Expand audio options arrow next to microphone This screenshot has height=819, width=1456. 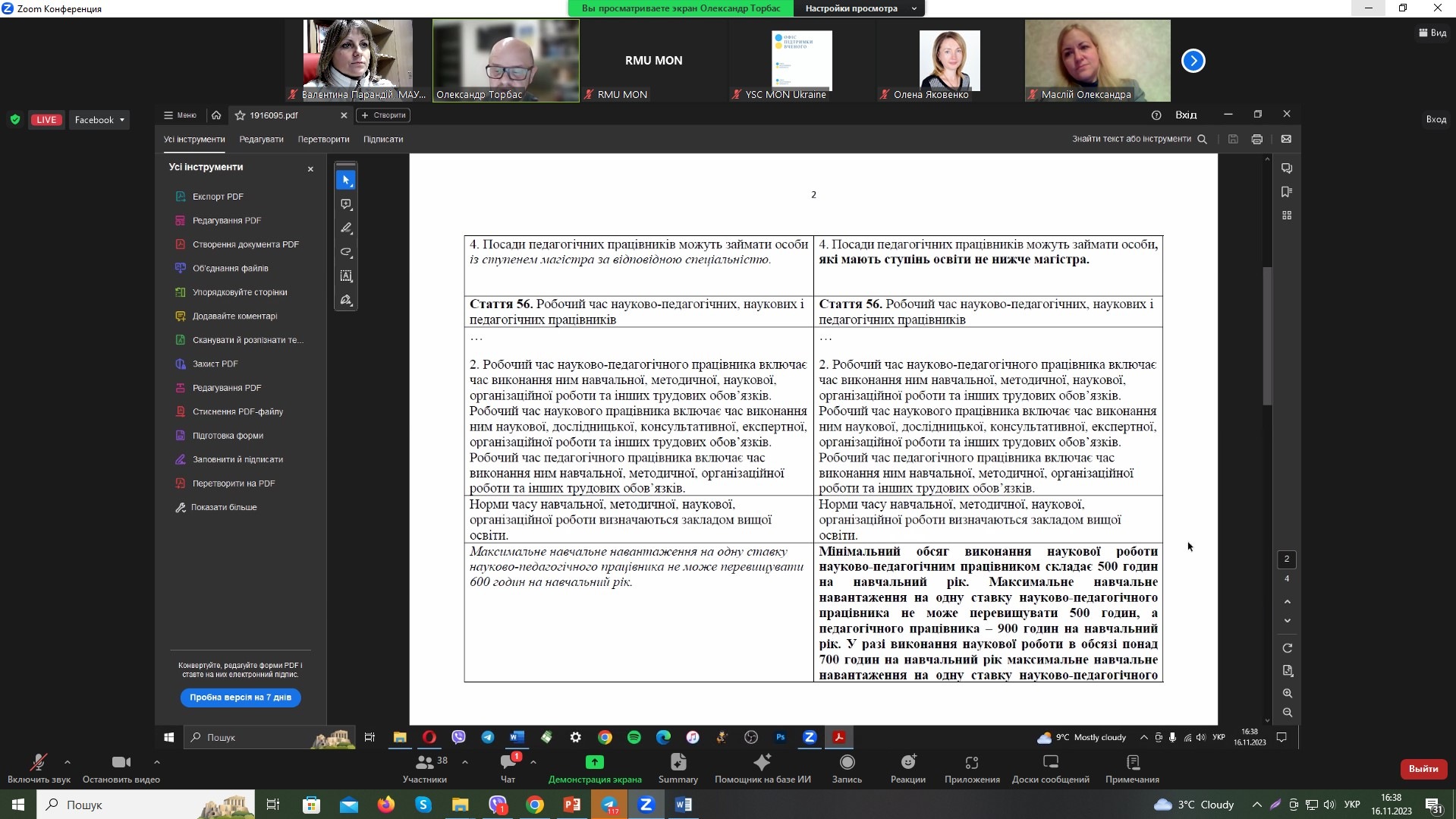68,761
